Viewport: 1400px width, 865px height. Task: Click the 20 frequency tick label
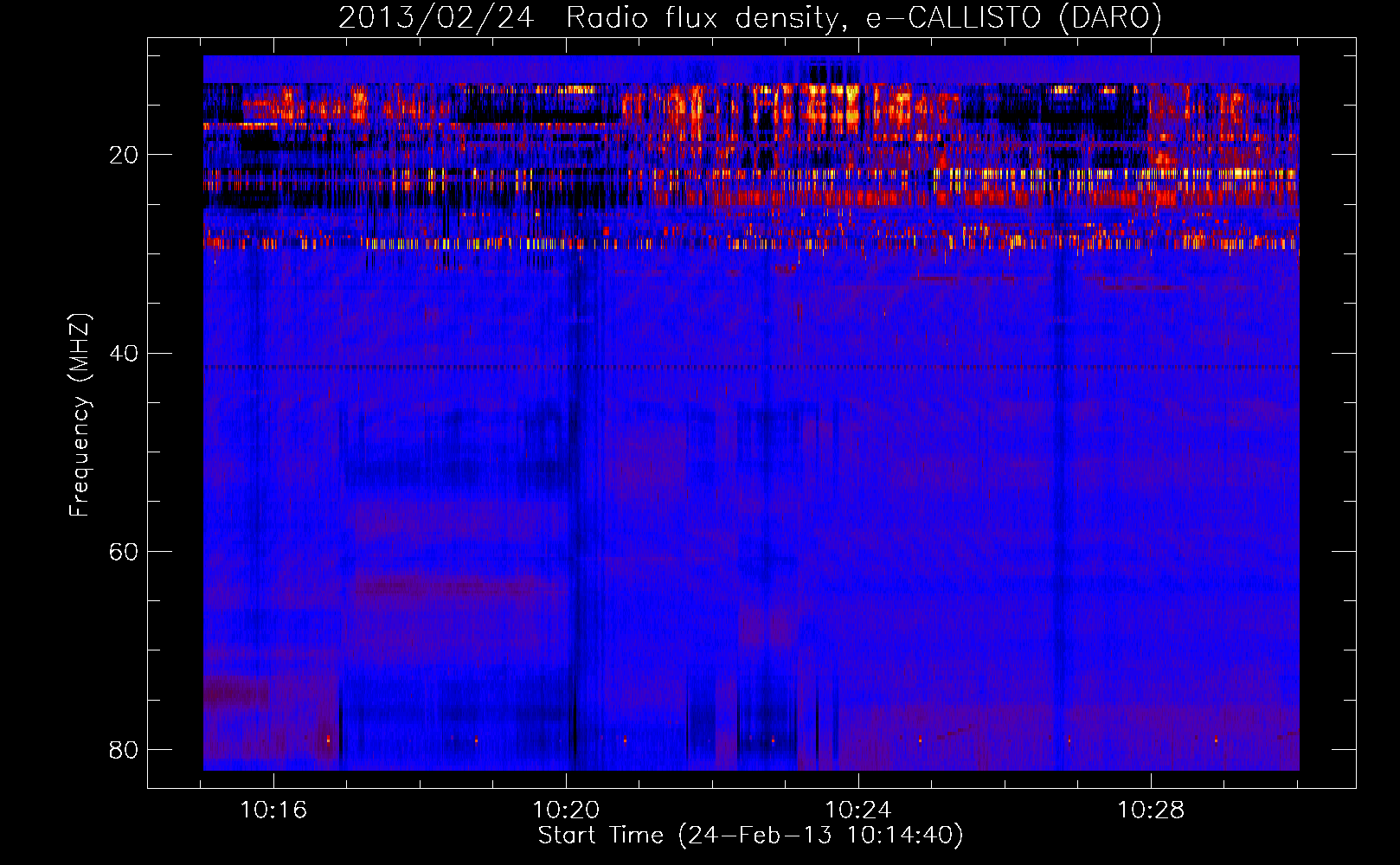(124, 155)
